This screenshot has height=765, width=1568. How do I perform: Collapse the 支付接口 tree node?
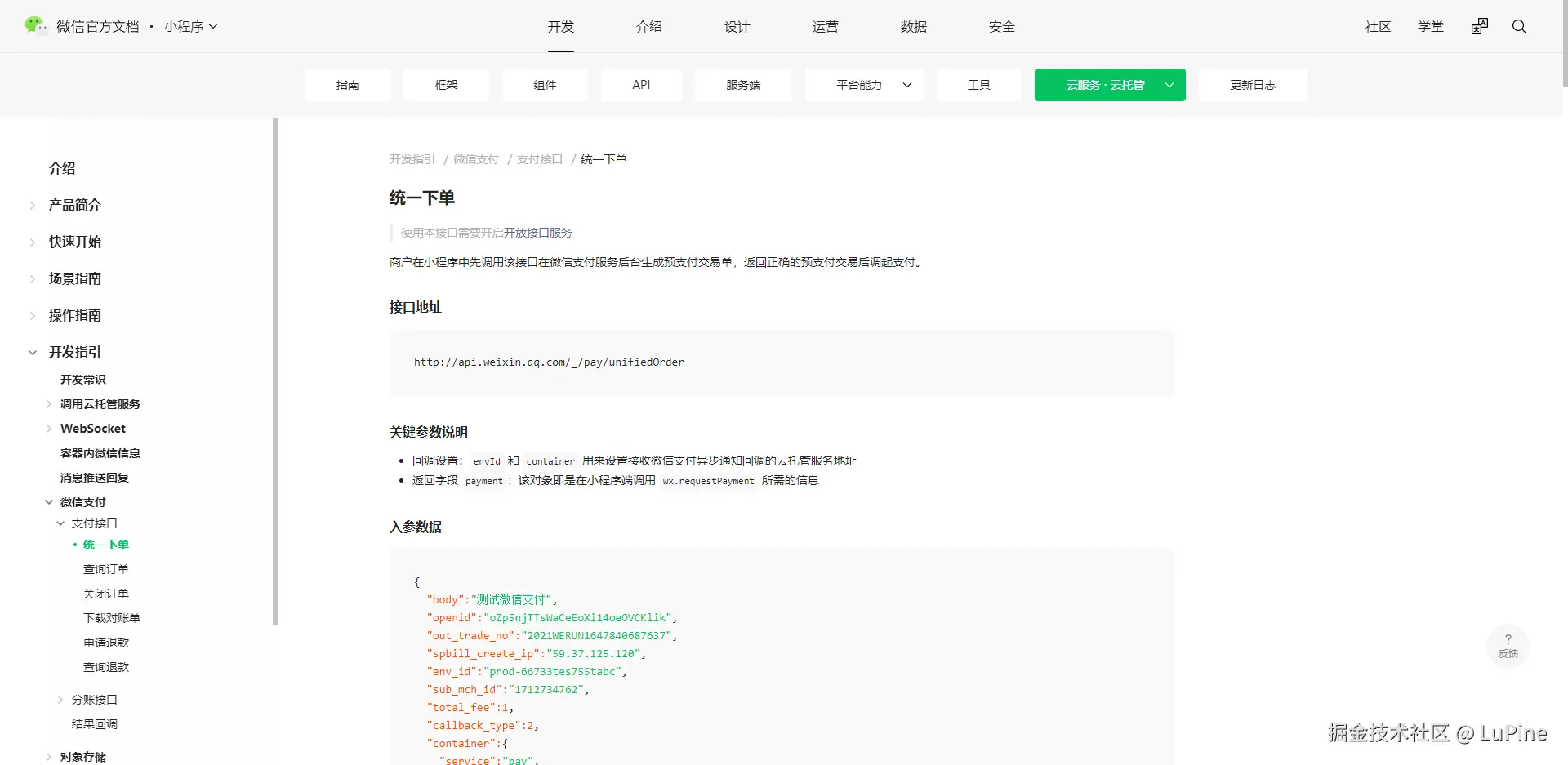(60, 523)
